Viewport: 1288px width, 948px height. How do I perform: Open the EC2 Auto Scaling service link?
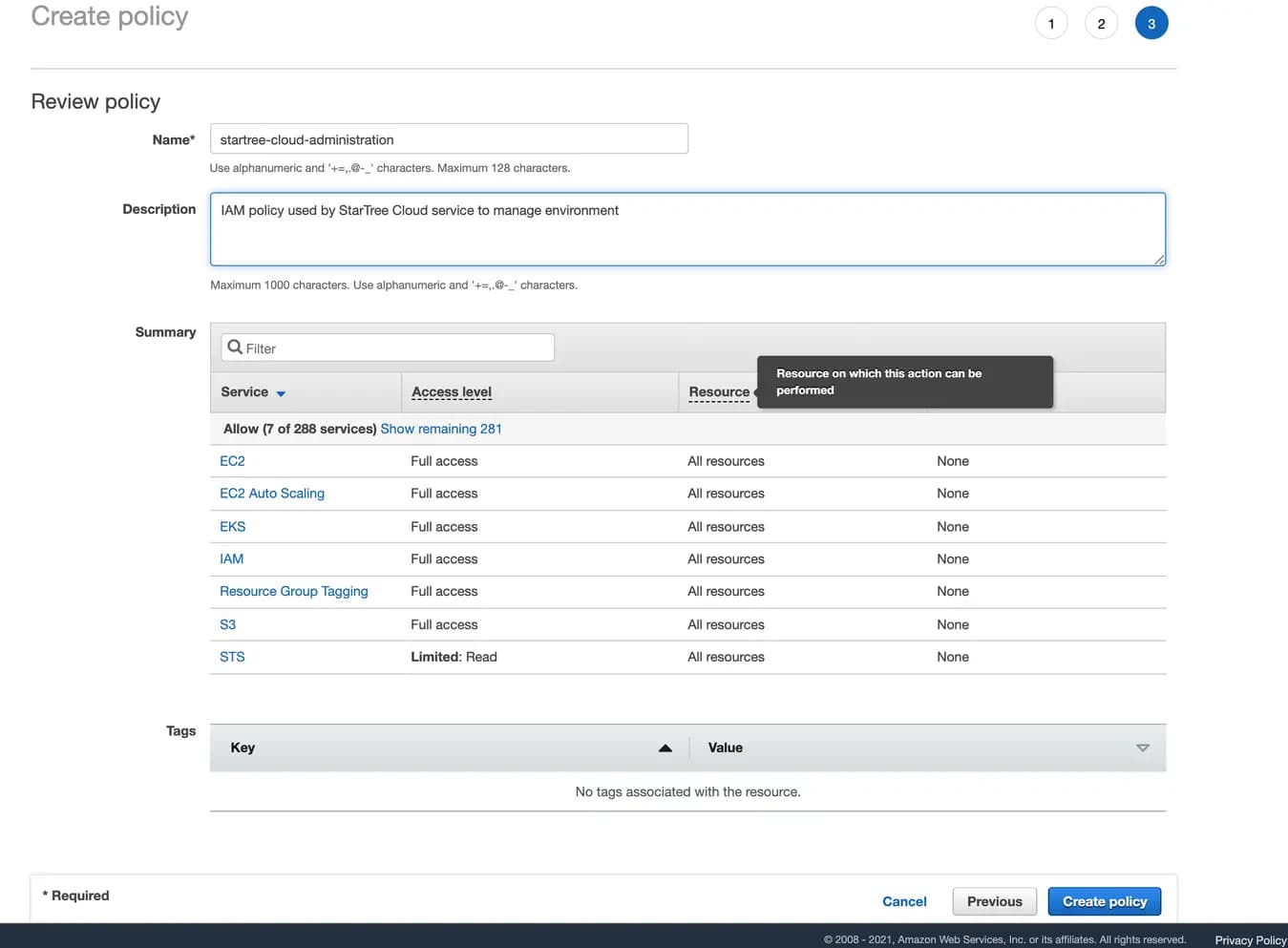click(x=272, y=494)
